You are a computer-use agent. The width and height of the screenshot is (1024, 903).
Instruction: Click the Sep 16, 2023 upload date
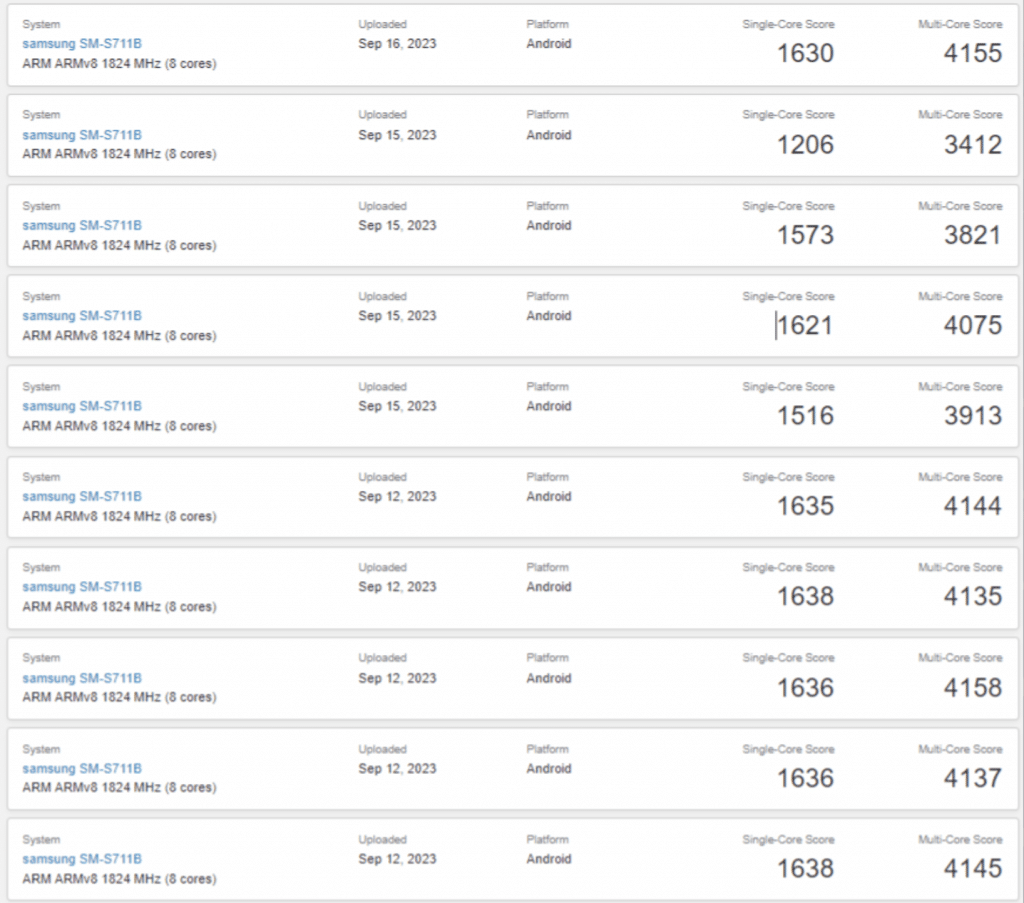click(x=397, y=44)
